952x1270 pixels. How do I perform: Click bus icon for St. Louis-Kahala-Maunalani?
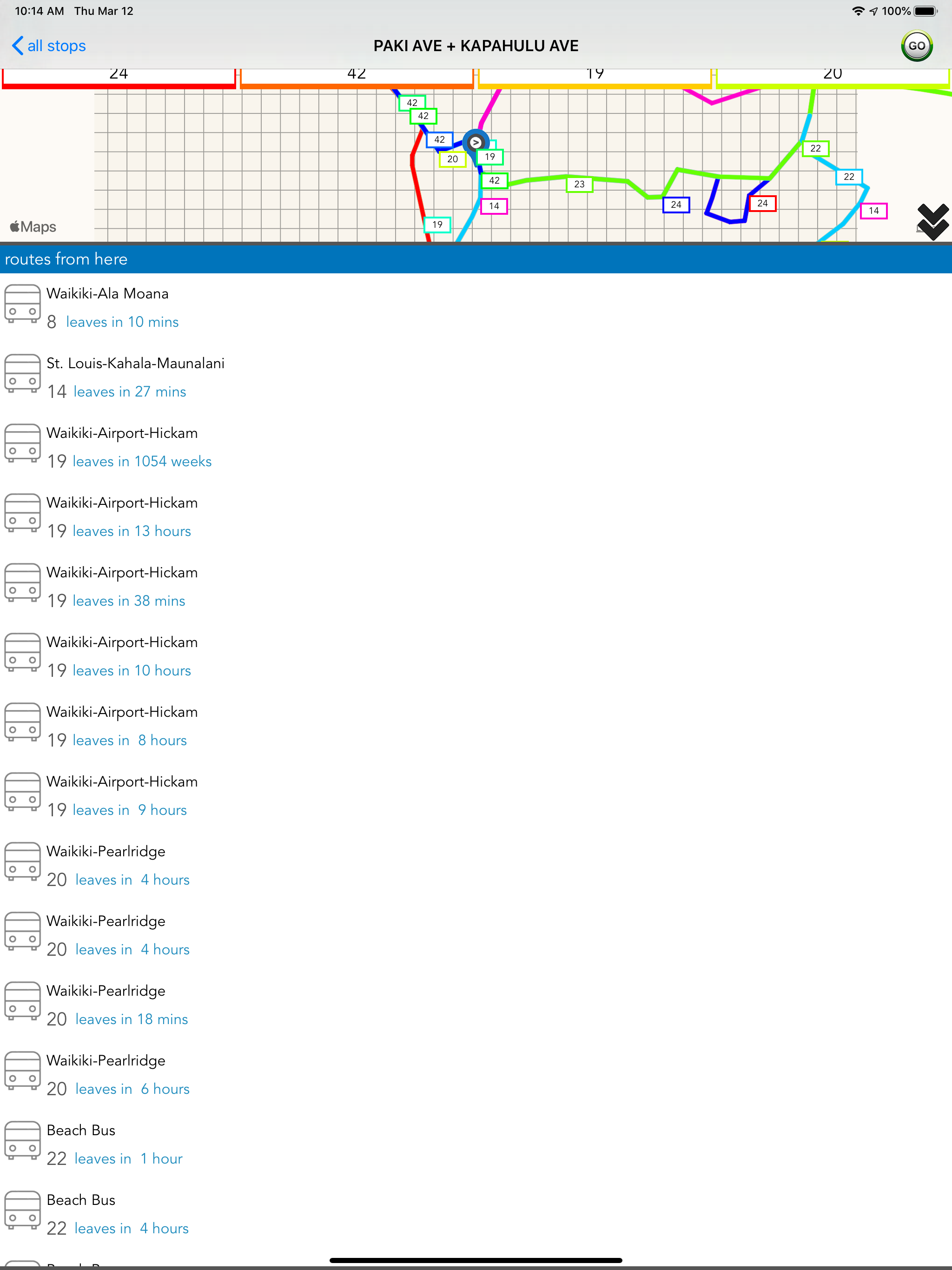click(22, 374)
